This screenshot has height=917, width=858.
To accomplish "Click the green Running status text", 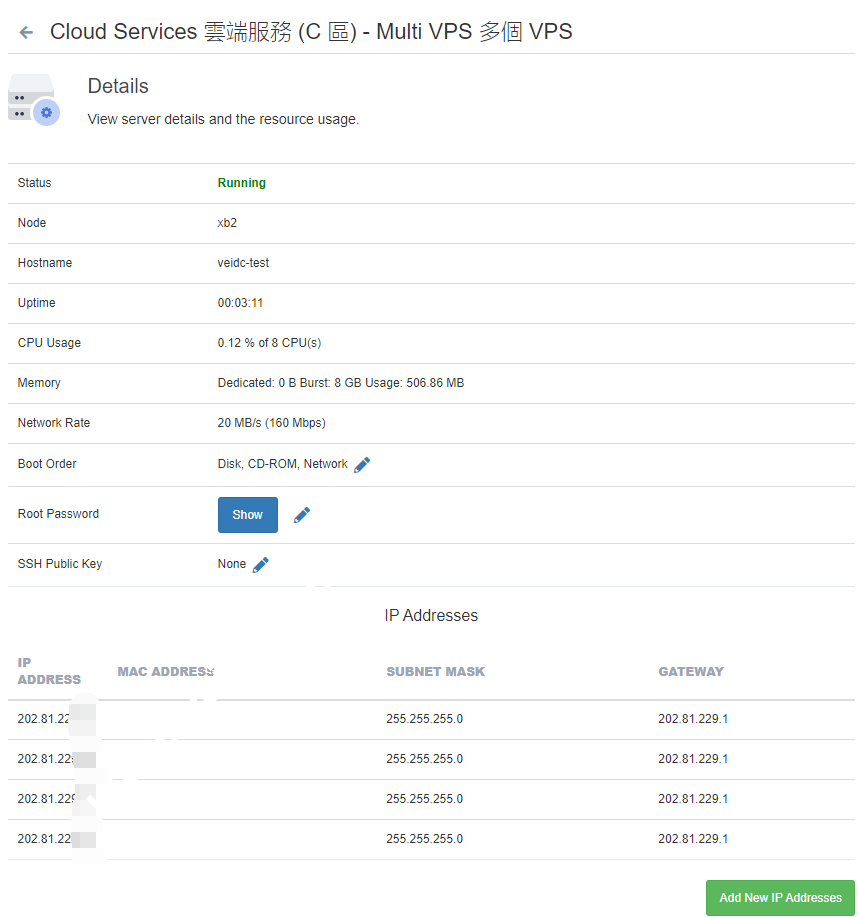I will pos(242,183).
